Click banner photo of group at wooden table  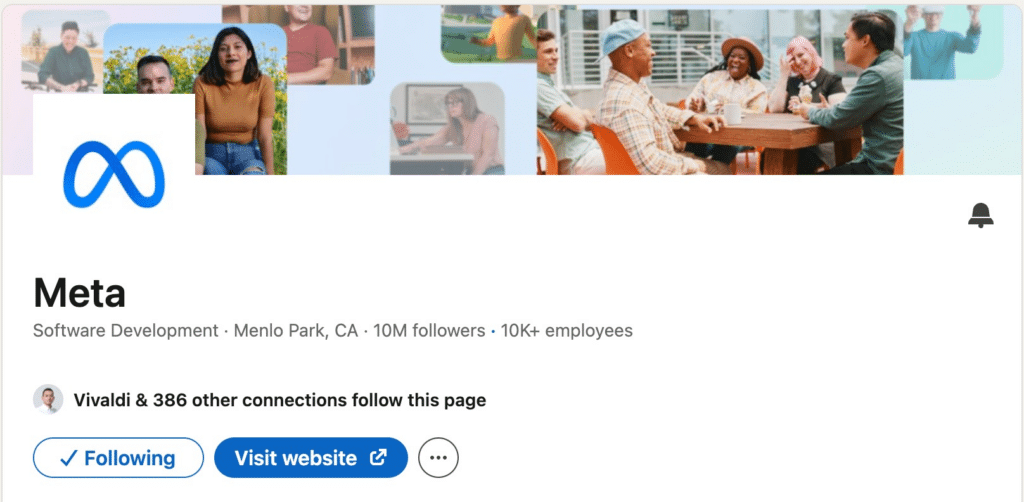click(720, 91)
